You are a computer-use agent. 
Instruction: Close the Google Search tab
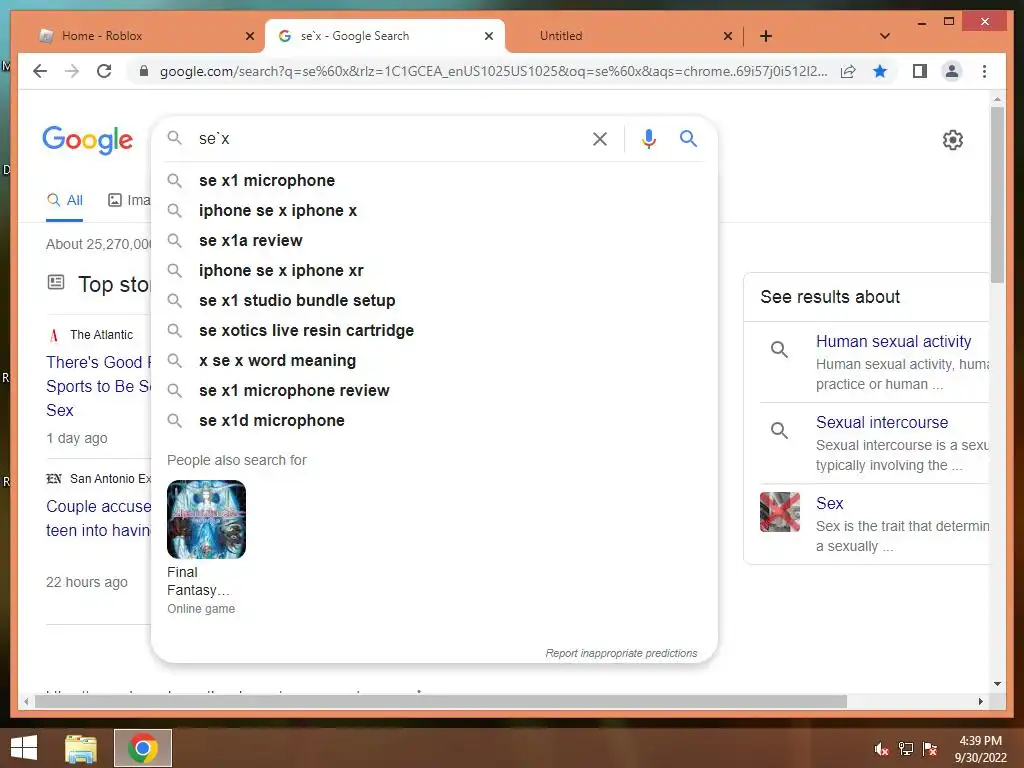point(488,36)
